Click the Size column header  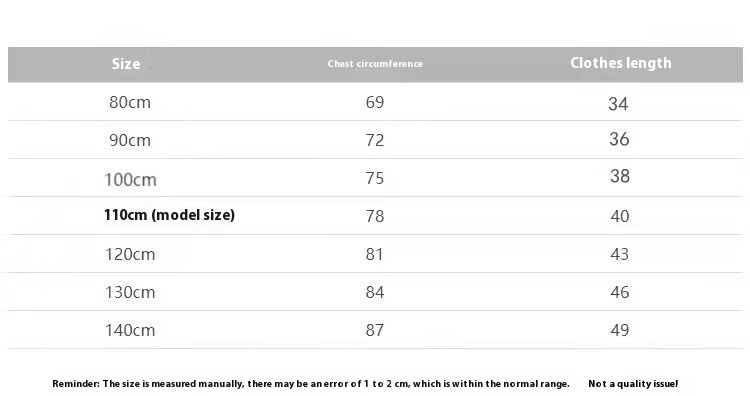point(126,64)
